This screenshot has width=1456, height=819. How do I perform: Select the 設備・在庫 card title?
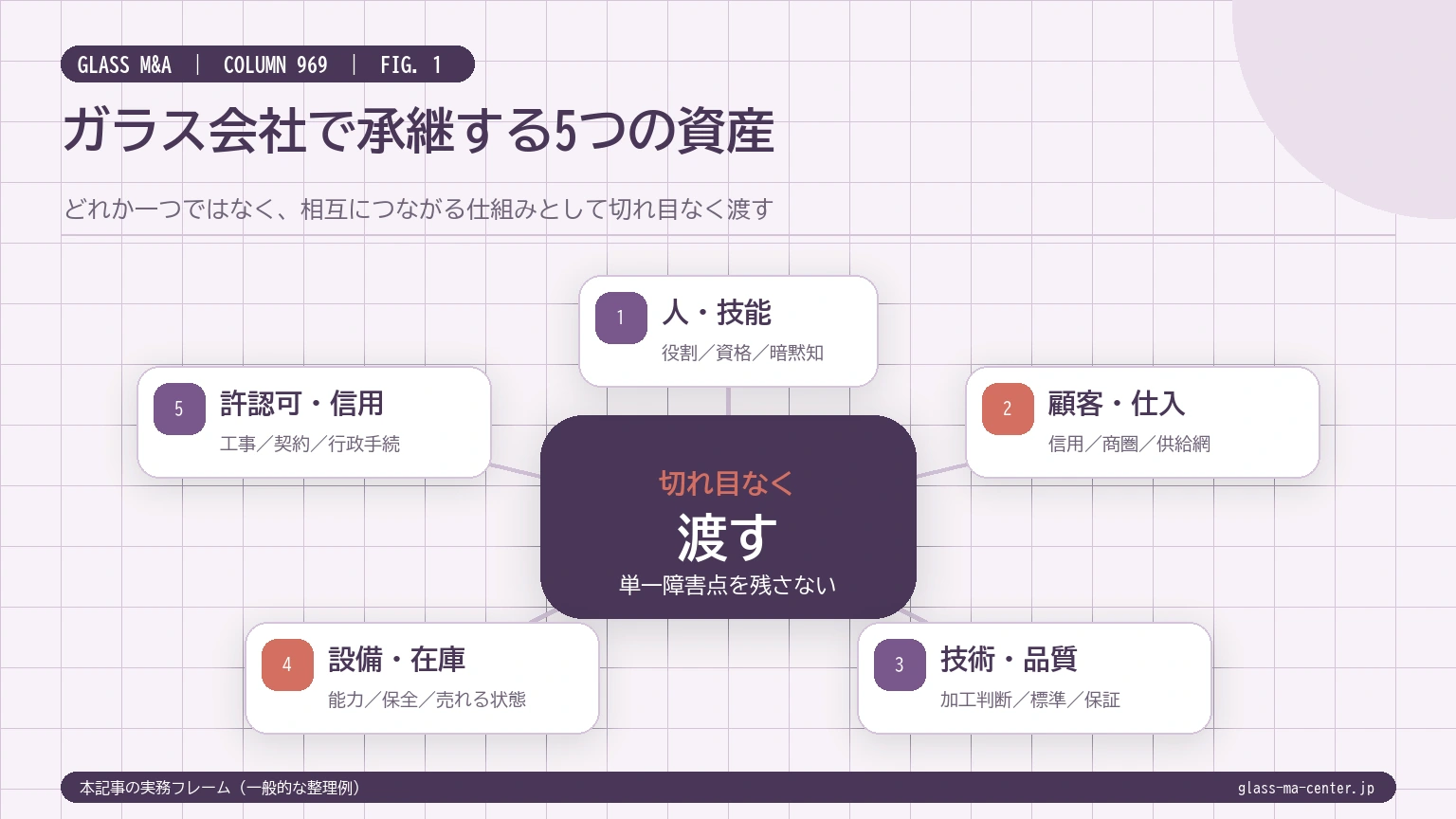click(x=396, y=659)
